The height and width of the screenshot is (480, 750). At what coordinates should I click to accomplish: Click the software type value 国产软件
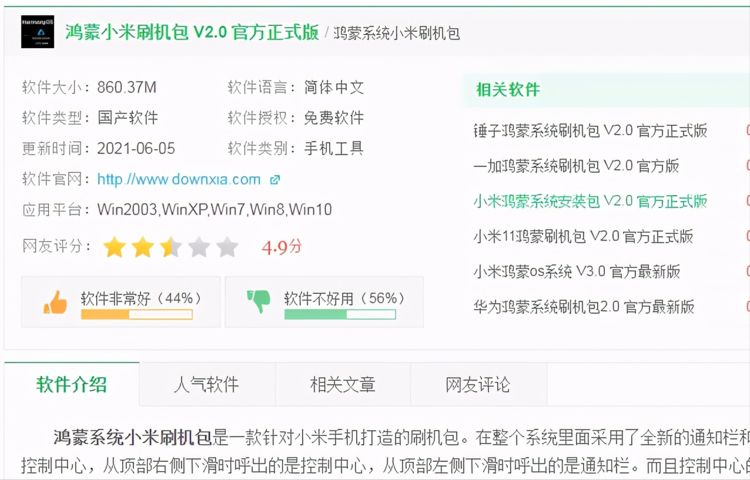point(128,118)
